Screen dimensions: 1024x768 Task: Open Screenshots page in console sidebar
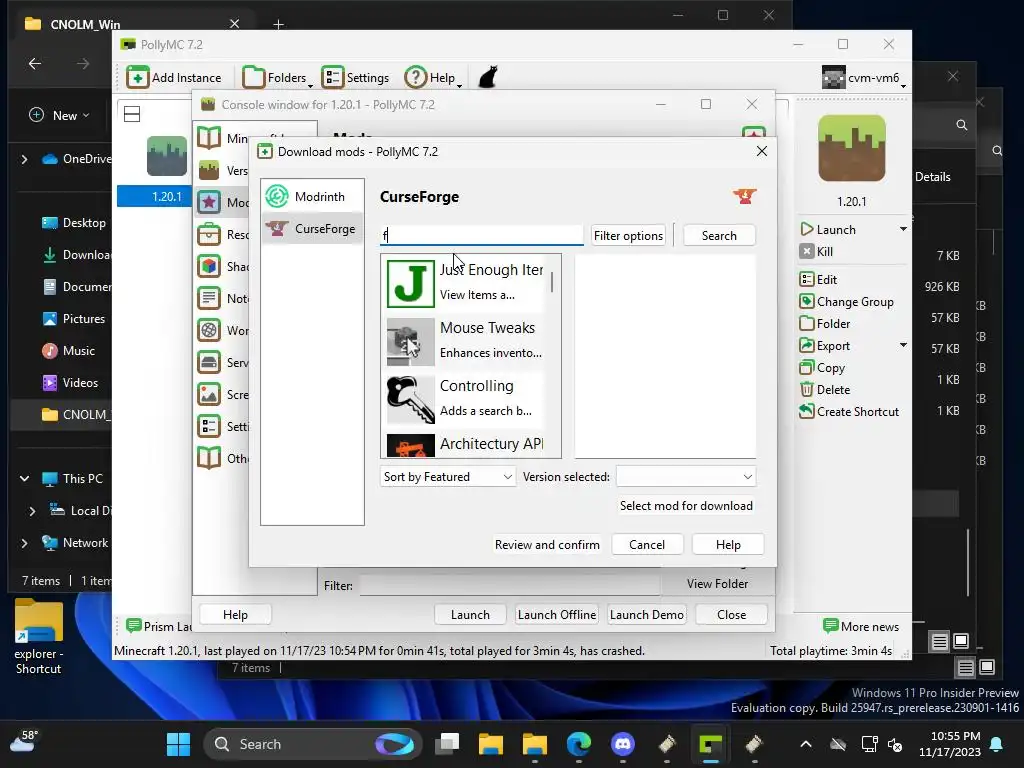(223, 394)
